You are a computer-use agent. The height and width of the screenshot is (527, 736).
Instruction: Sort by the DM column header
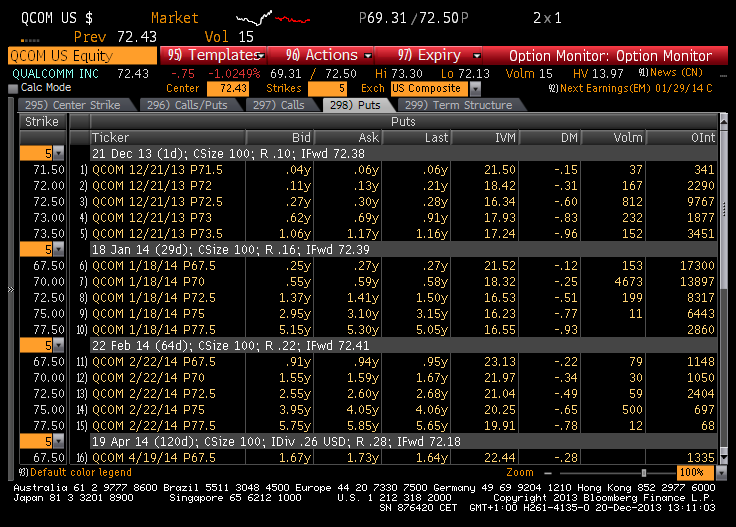pyautogui.click(x=550, y=137)
